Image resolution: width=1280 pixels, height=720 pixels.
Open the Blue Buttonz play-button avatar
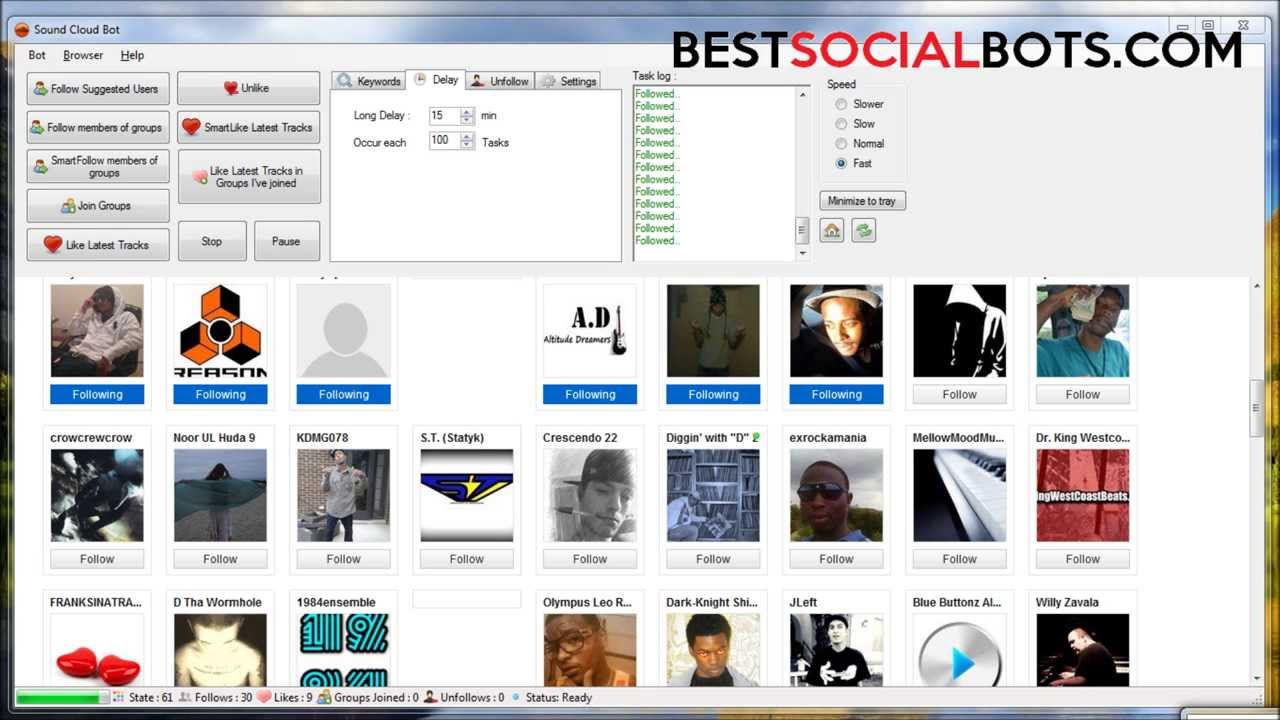tap(959, 650)
